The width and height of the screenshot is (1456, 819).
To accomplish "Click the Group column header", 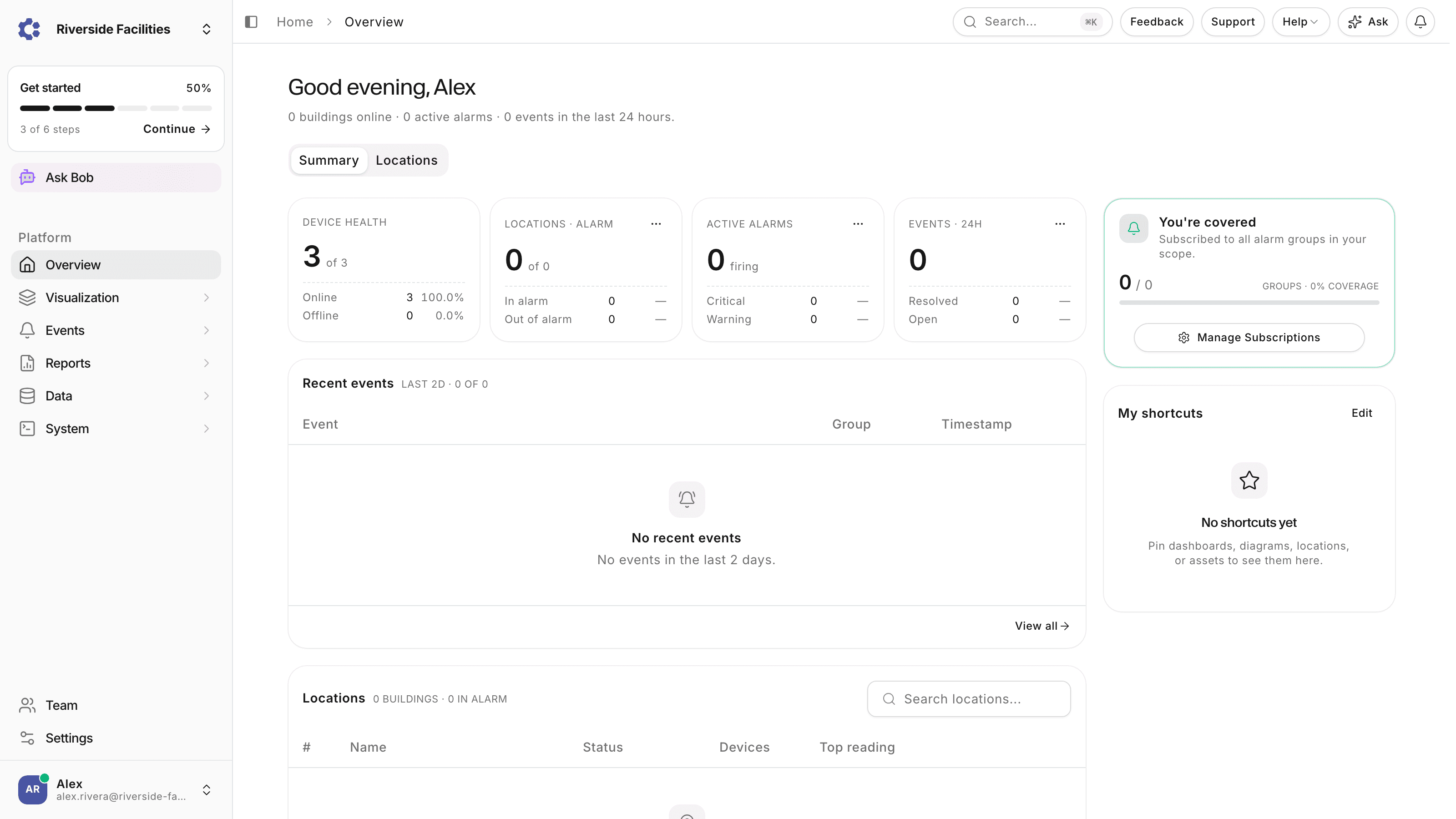I will (x=851, y=424).
